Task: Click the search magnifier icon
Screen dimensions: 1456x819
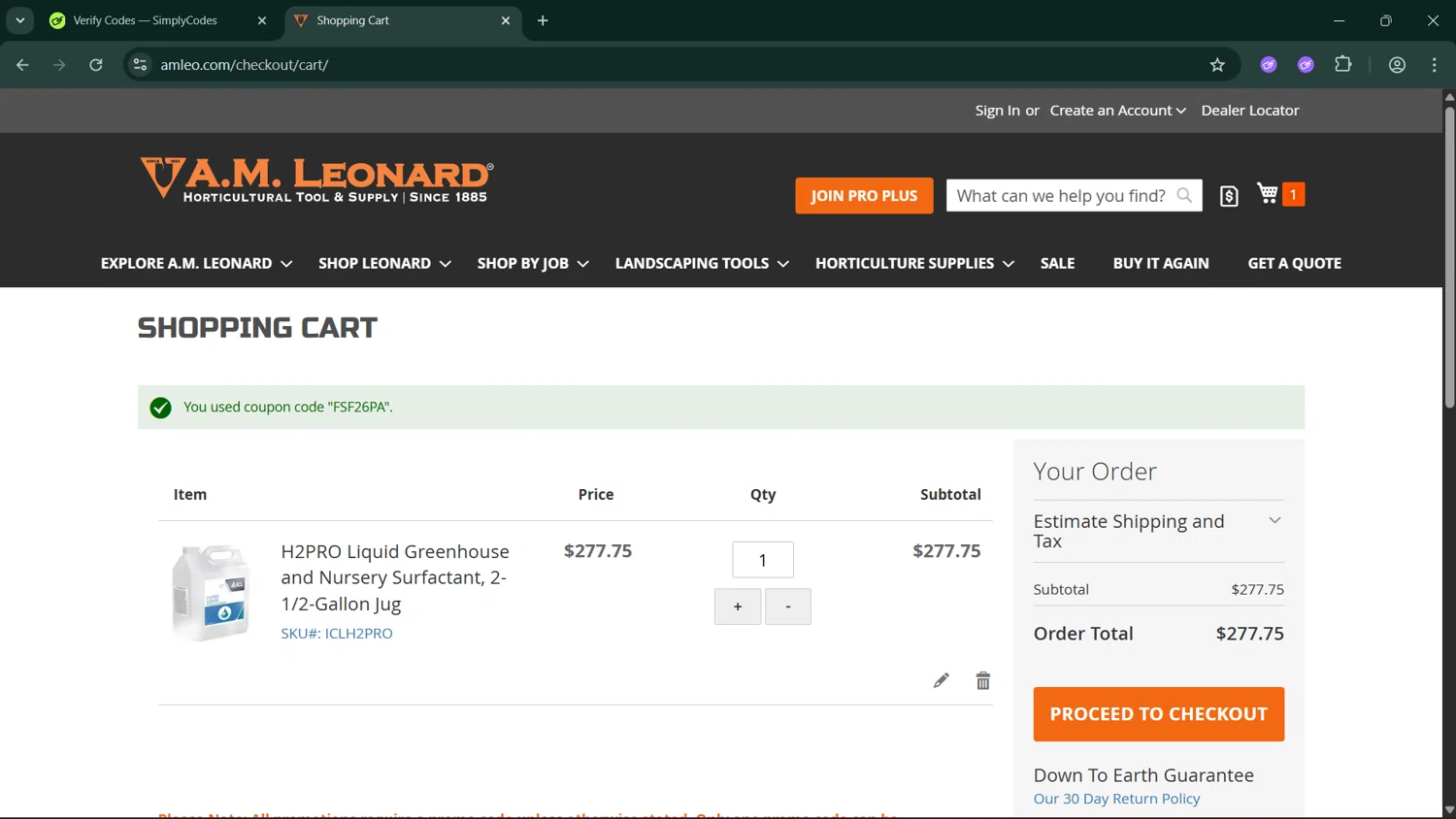Action: pos(1184,195)
